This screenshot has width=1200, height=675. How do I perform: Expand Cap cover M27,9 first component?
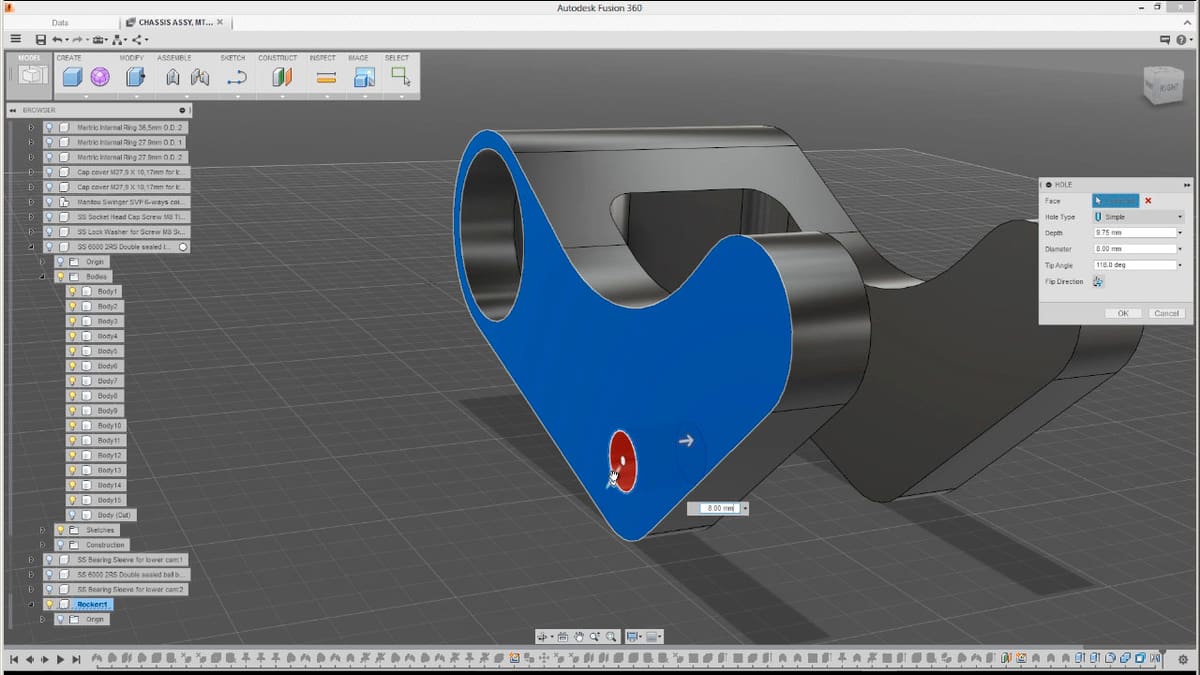pyautogui.click(x=31, y=172)
